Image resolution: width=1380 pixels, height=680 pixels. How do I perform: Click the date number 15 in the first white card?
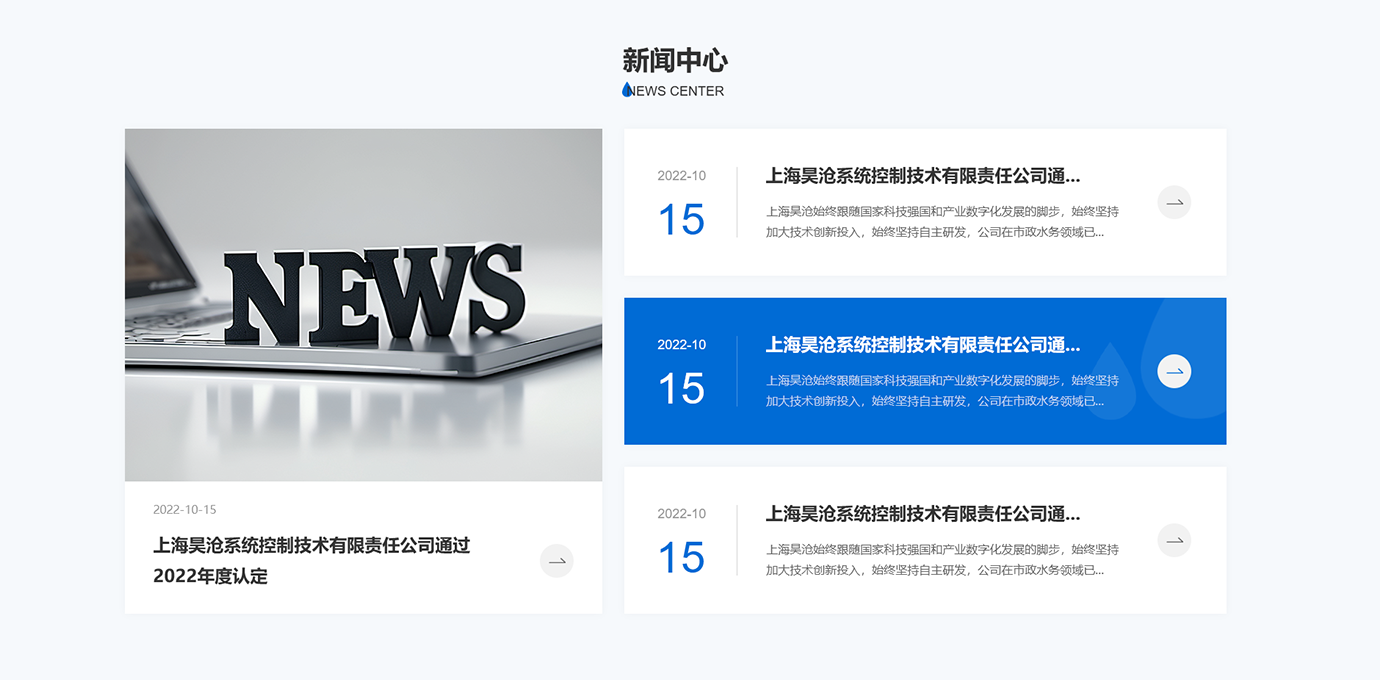(681, 219)
